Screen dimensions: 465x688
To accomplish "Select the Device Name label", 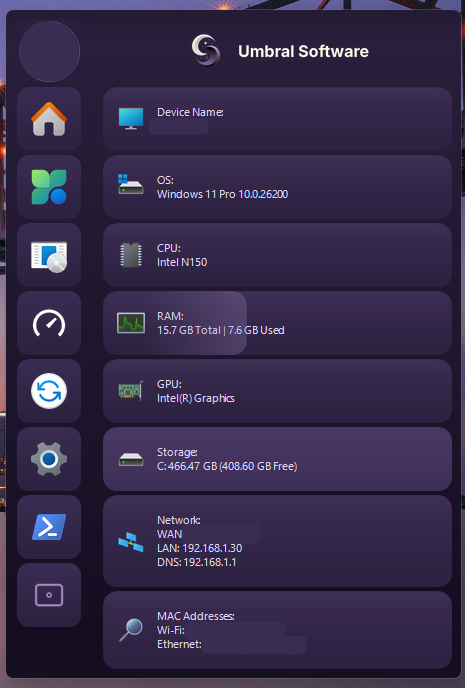I will pyautogui.click(x=190, y=112).
